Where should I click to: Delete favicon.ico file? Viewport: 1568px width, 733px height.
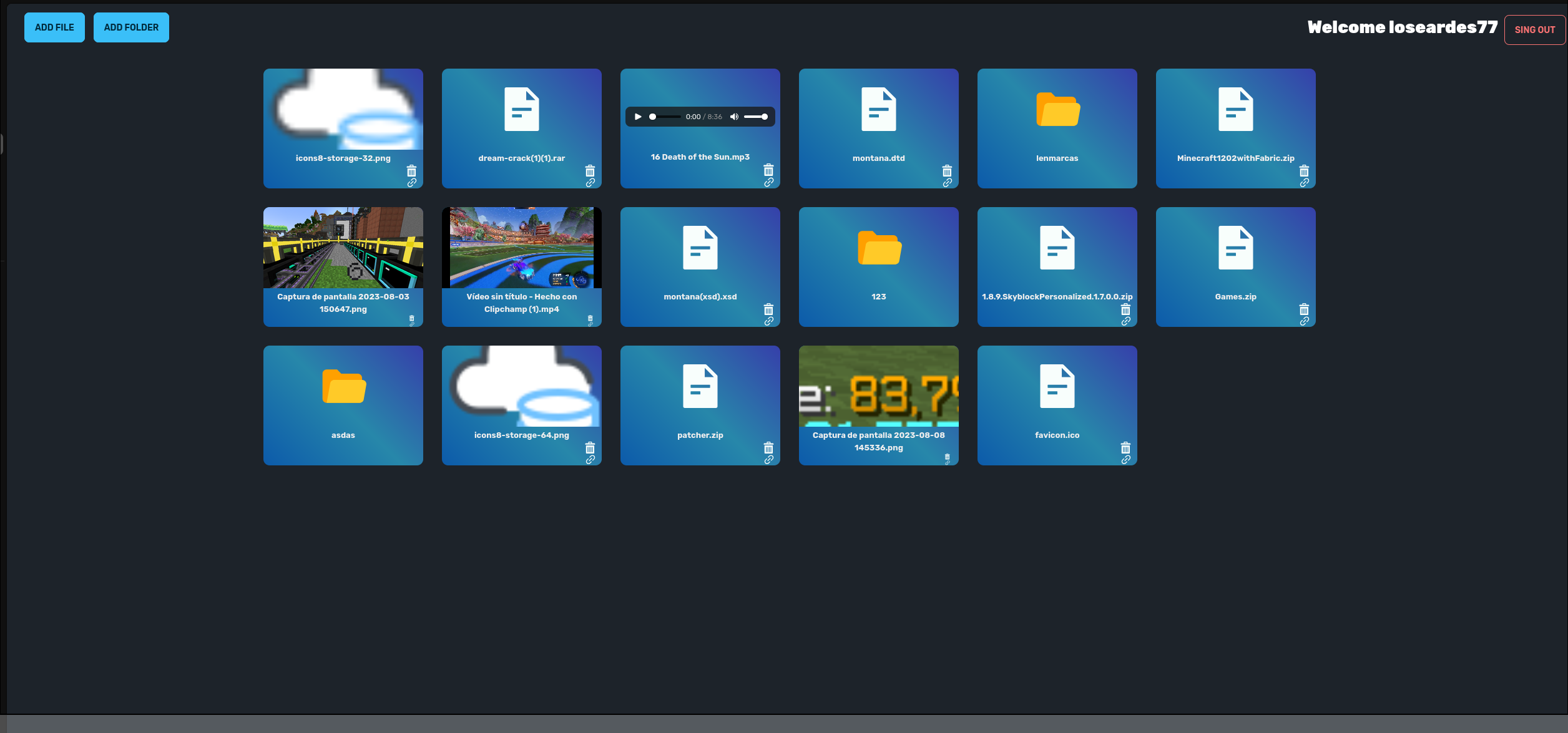tap(1125, 448)
